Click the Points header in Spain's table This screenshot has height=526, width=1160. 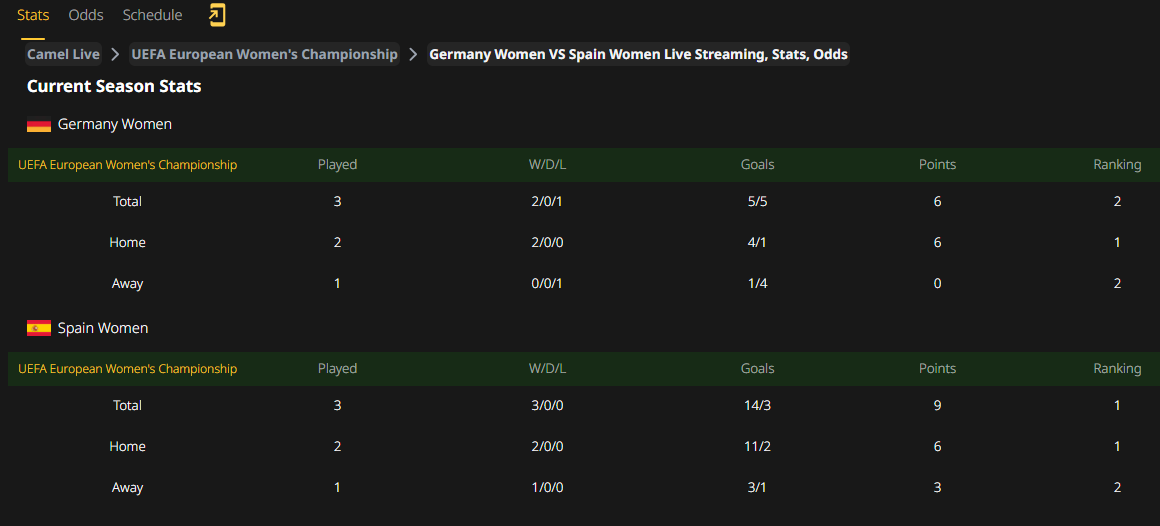(x=937, y=368)
